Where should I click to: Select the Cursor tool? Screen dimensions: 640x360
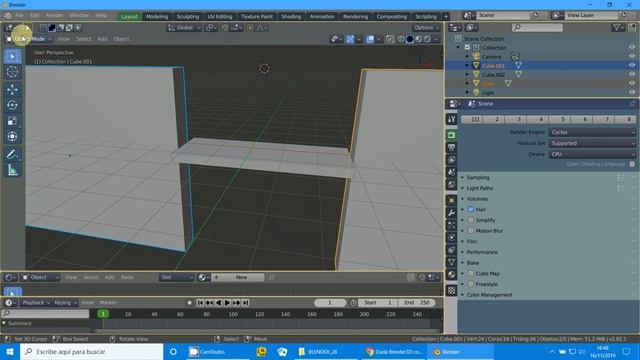[13, 72]
